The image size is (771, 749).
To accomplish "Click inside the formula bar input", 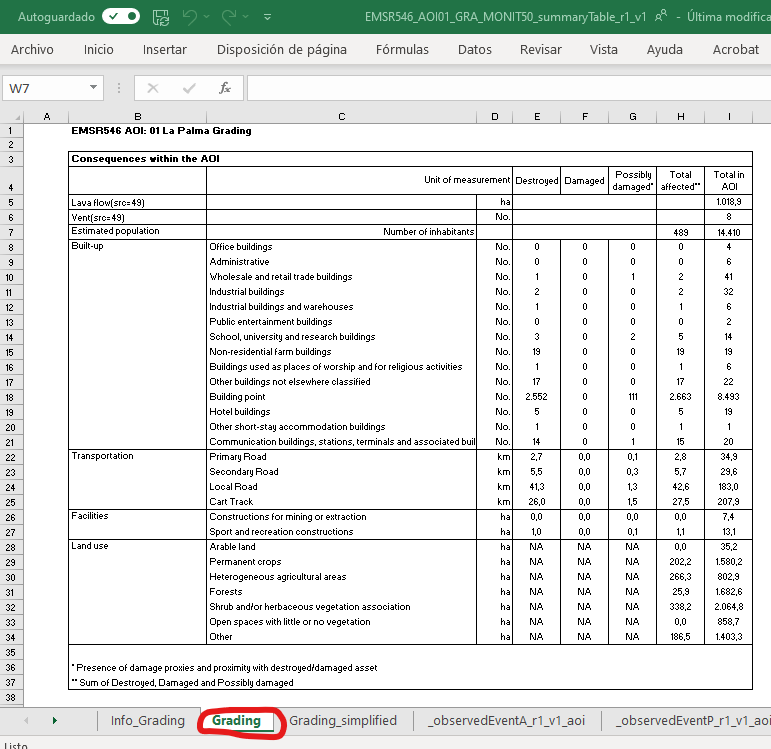I will coord(509,88).
